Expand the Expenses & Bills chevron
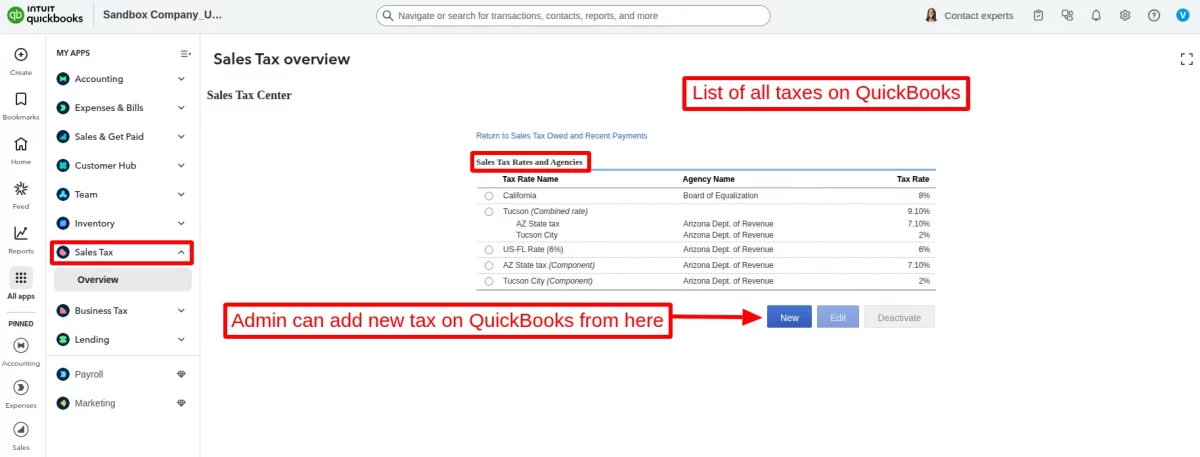The height and width of the screenshot is (457, 1200). (x=181, y=108)
